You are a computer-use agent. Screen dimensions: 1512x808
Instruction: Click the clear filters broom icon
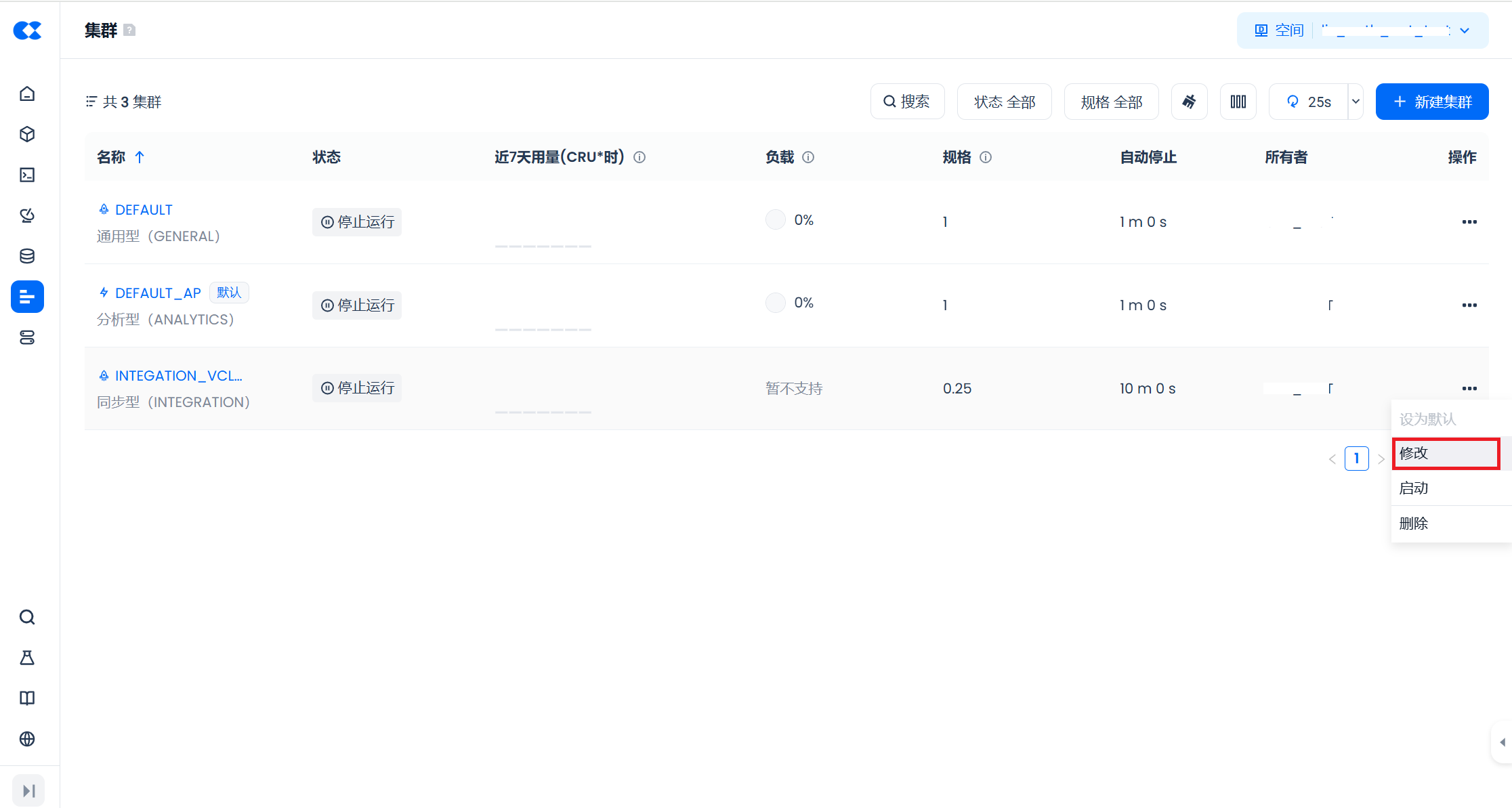pos(1189,102)
